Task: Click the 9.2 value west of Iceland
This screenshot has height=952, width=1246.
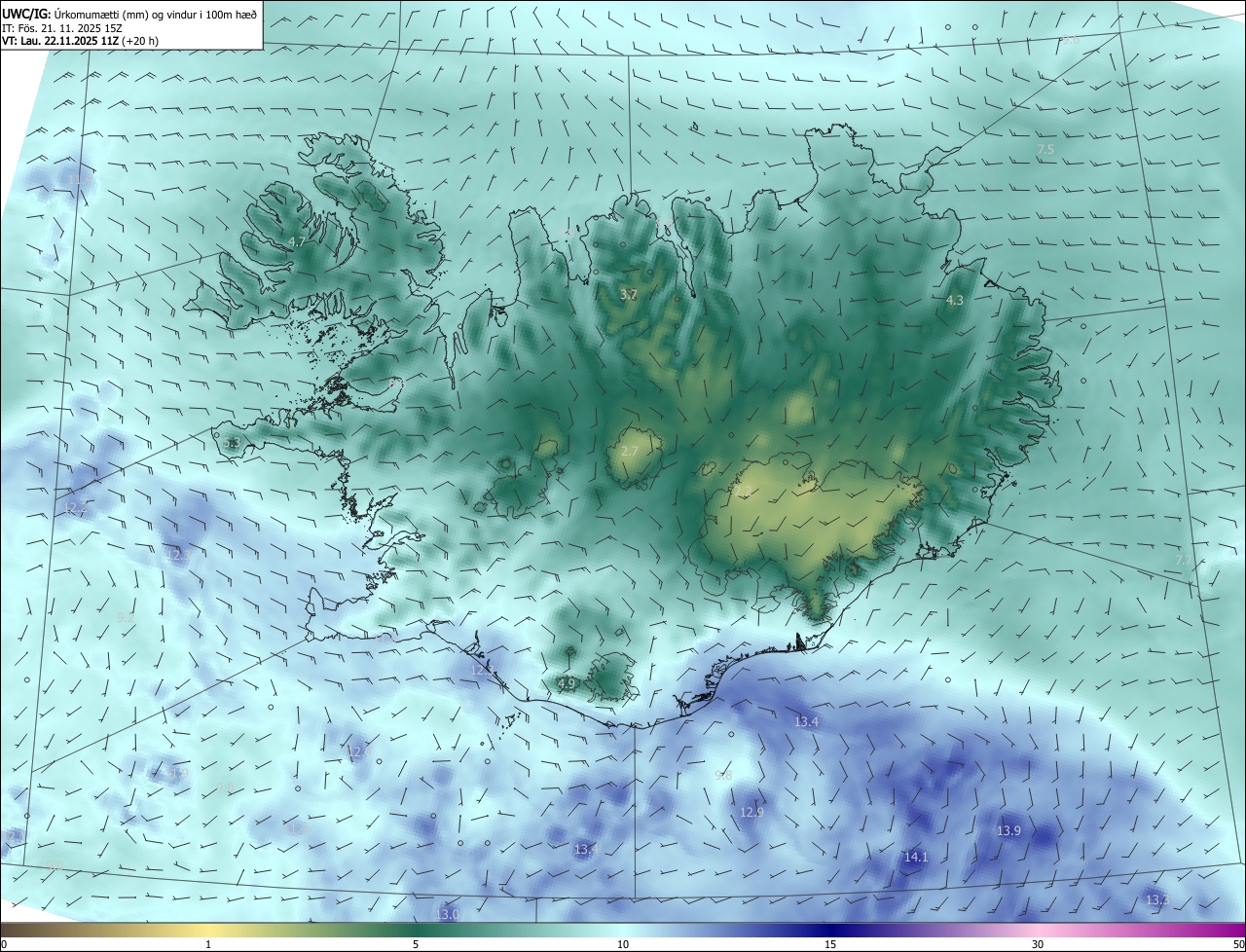Action: coord(125,617)
